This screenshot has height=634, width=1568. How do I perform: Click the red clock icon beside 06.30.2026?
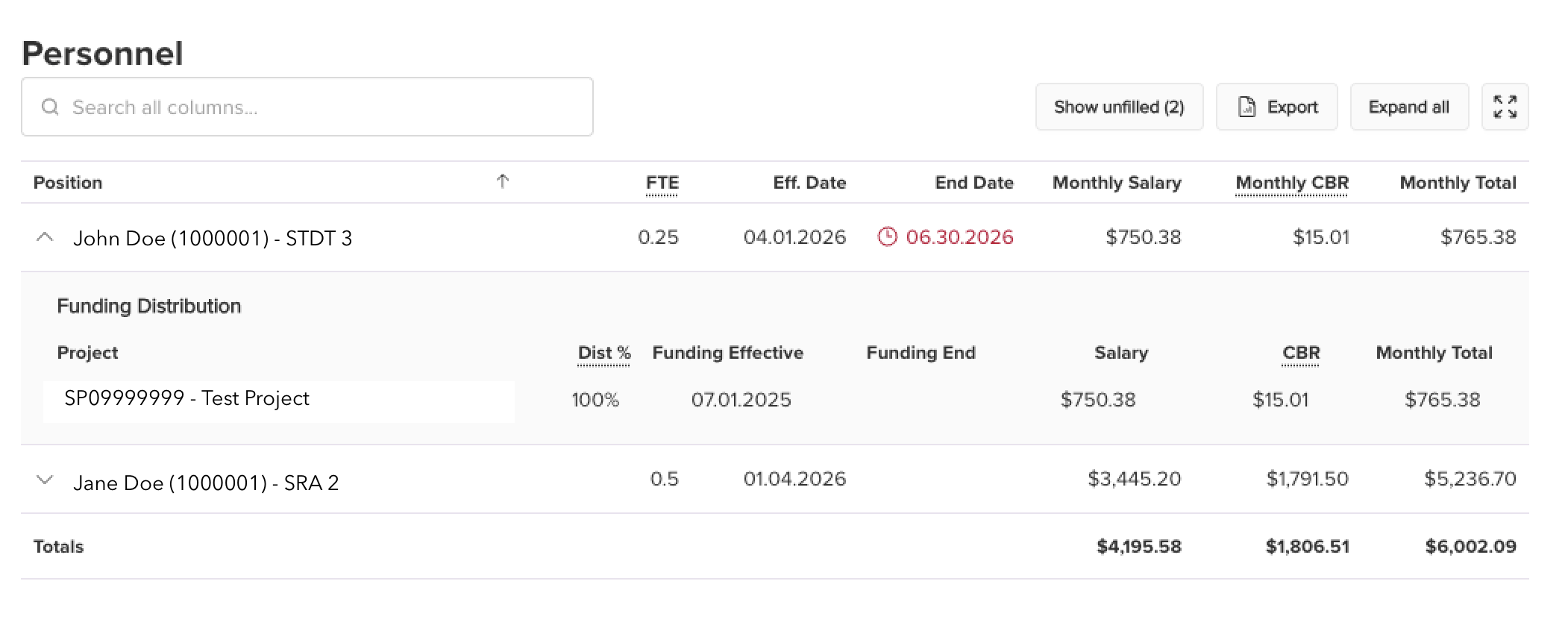[887, 237]
